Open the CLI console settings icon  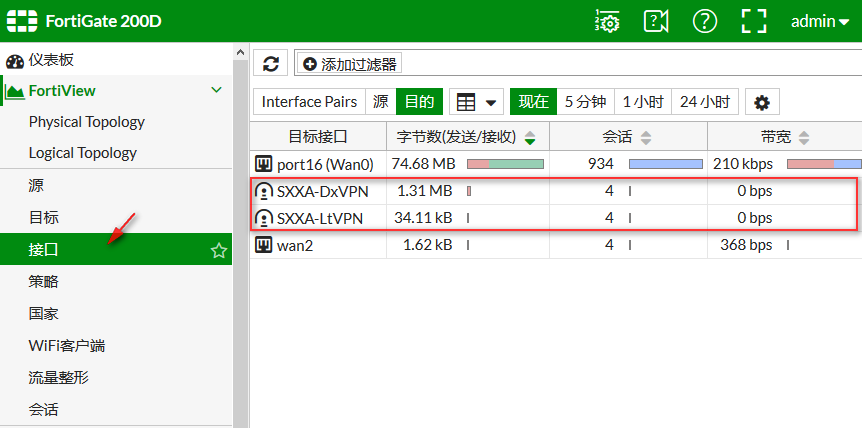607,21
